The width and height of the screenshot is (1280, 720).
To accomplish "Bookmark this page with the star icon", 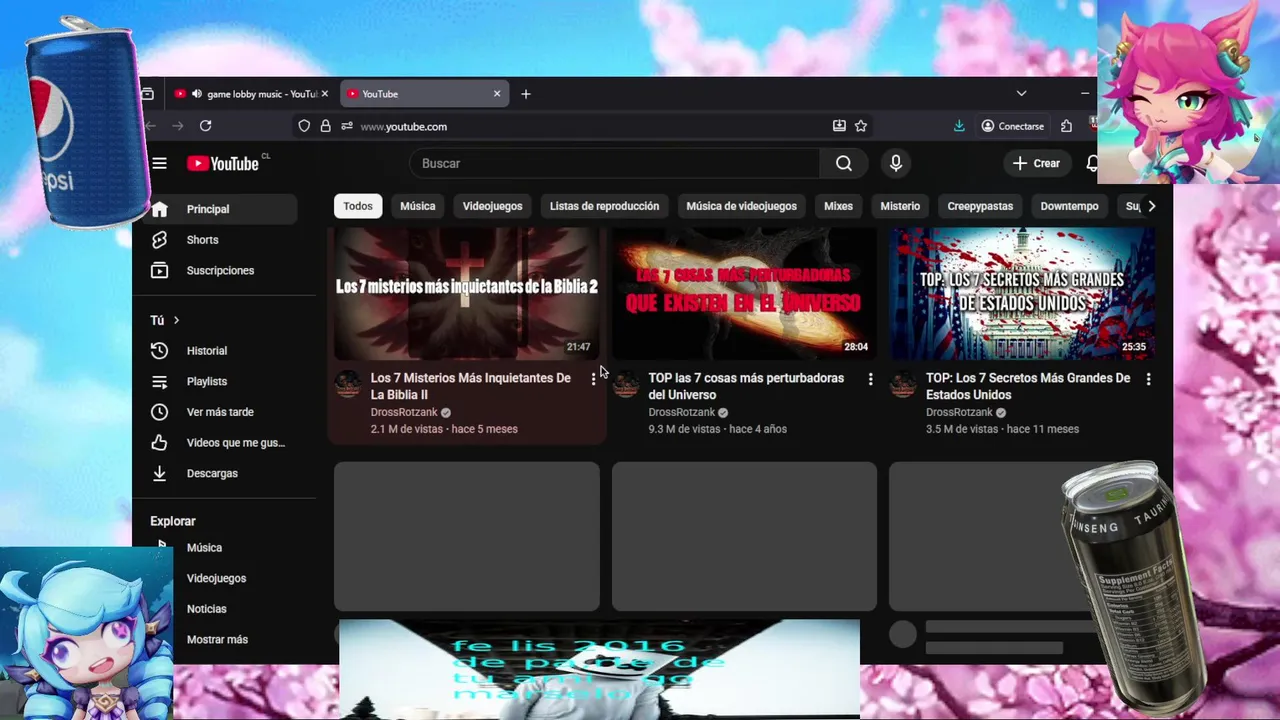I will pos(861,126).
